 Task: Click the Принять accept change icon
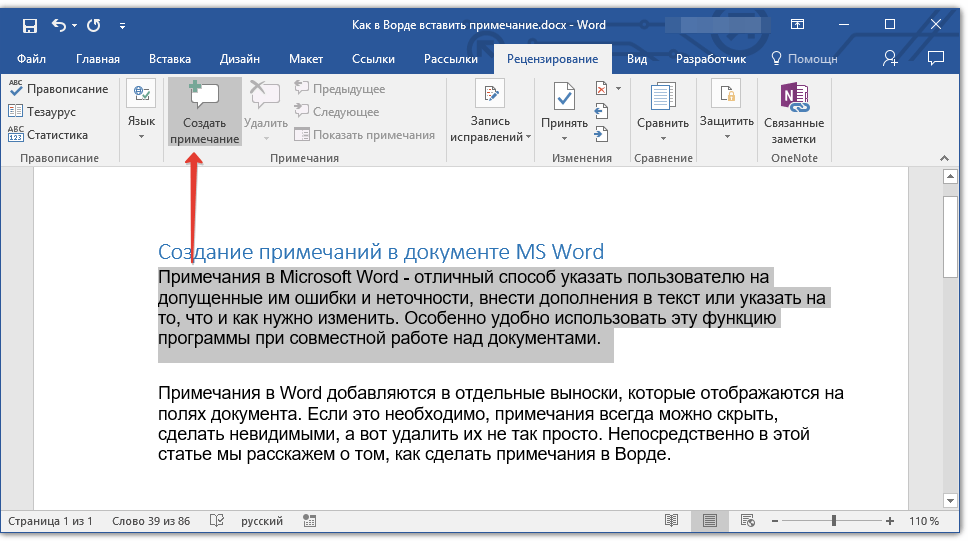[x=564, y=98]
